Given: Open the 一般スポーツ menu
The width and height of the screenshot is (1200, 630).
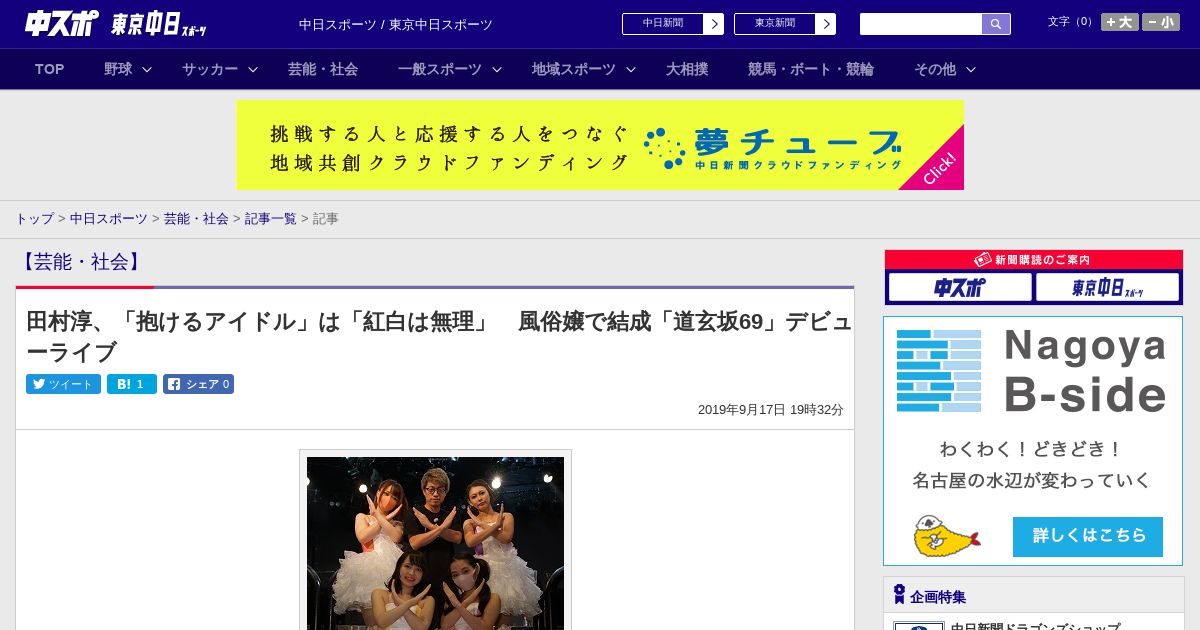Looking at the screenshot, I should click(x=440, y=69).
